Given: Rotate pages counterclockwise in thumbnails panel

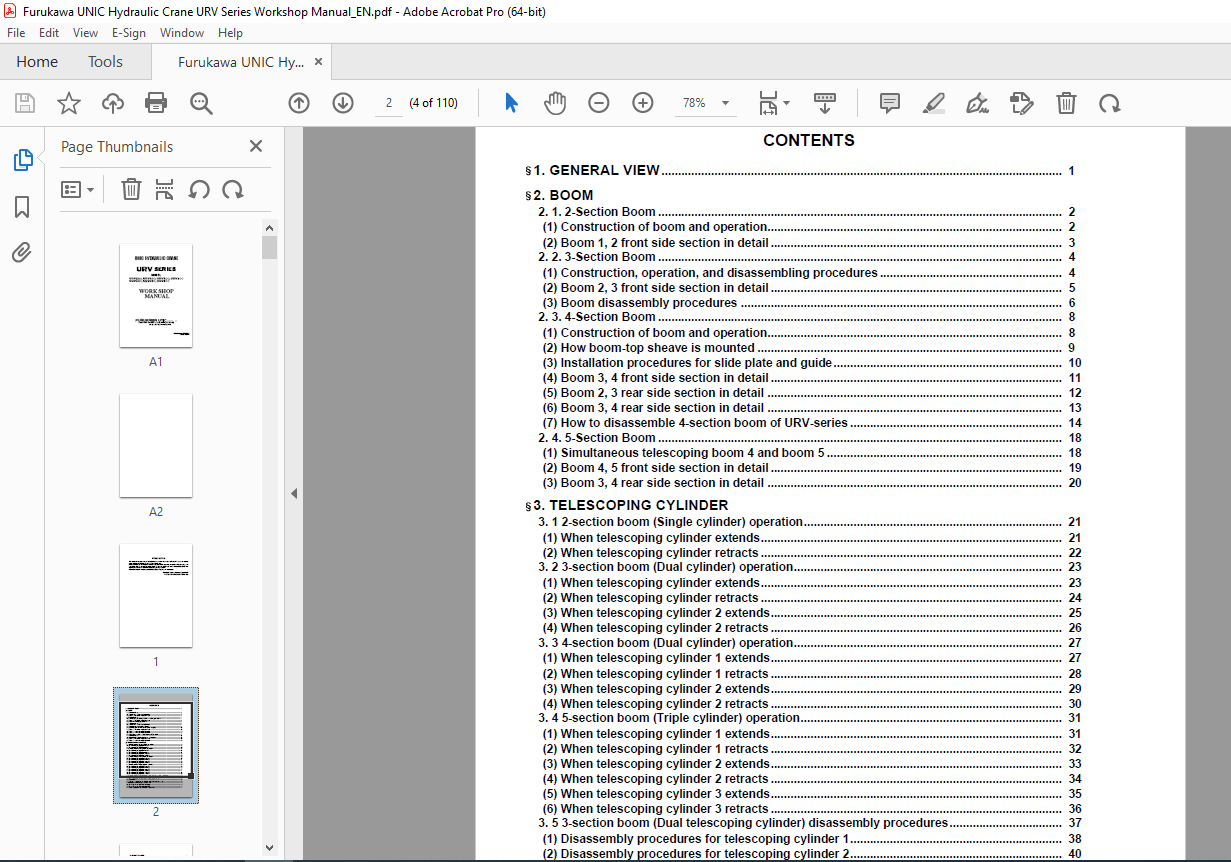Looking at the screenshot, I should pos(199,189).
